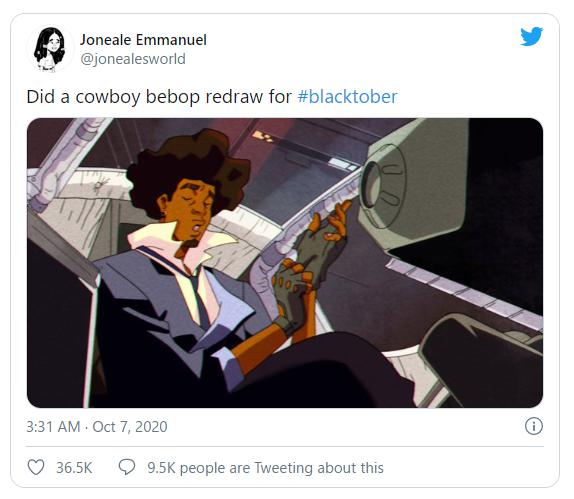
Task: Like the tweet with the heart icon
Action: 36,468
